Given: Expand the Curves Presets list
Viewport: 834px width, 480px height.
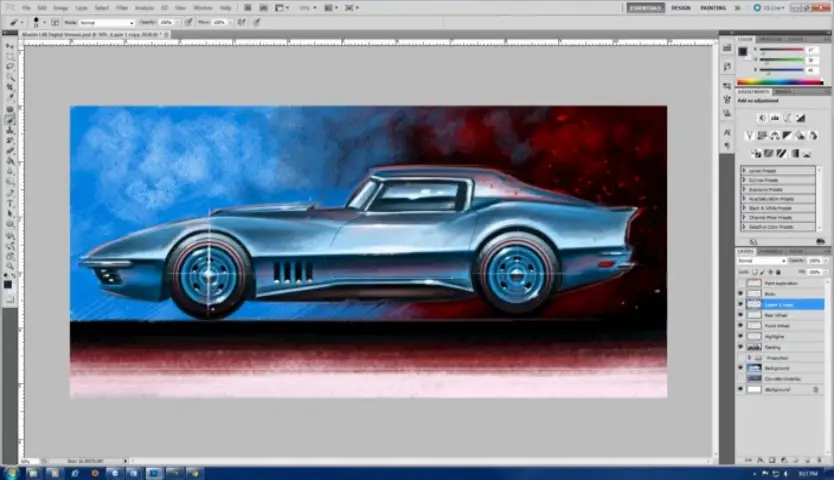Looking at the screenshot, I should click(744, 180).
